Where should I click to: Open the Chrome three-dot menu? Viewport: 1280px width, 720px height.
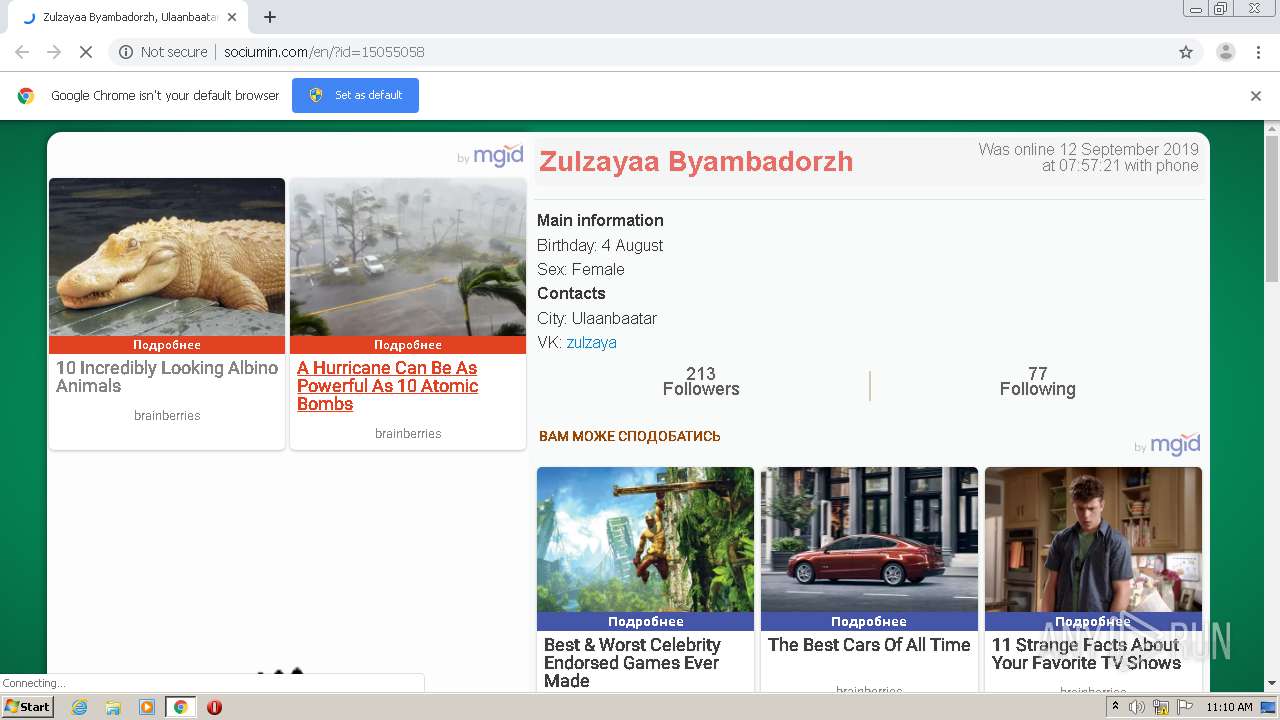pyautogui.click(x=1258, y=52)
